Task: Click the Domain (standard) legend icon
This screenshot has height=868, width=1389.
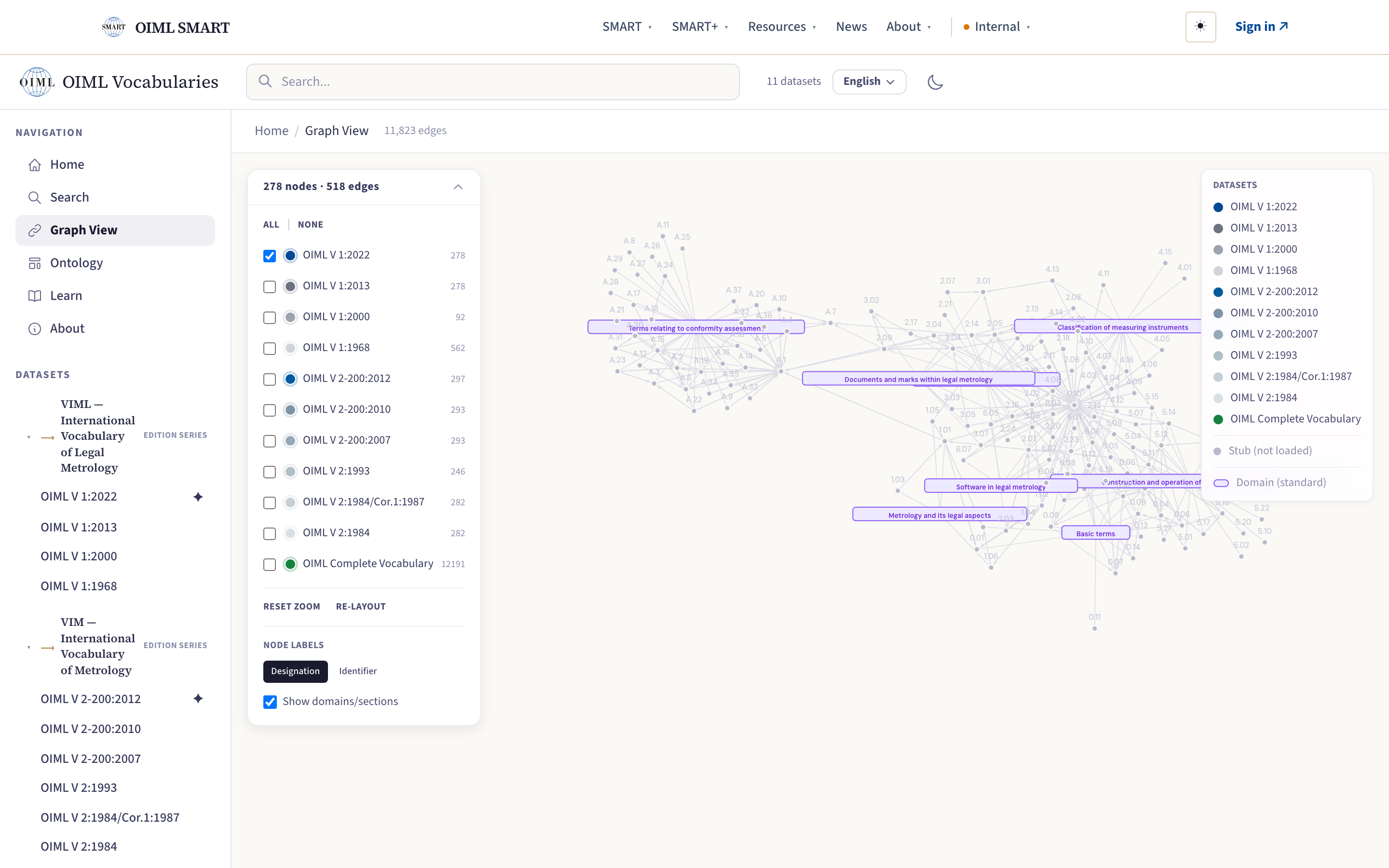Action: [x=1221, y=483]
